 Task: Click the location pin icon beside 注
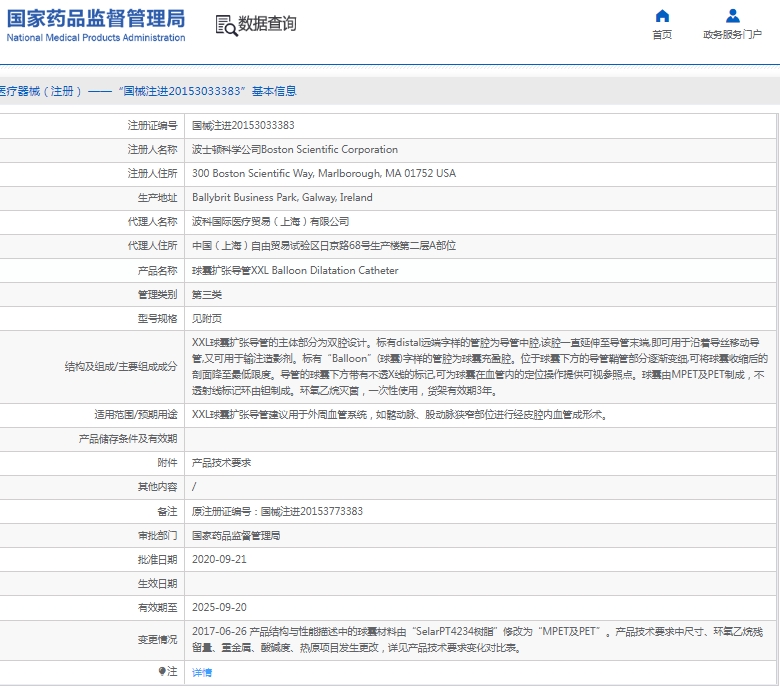[162, 671]
